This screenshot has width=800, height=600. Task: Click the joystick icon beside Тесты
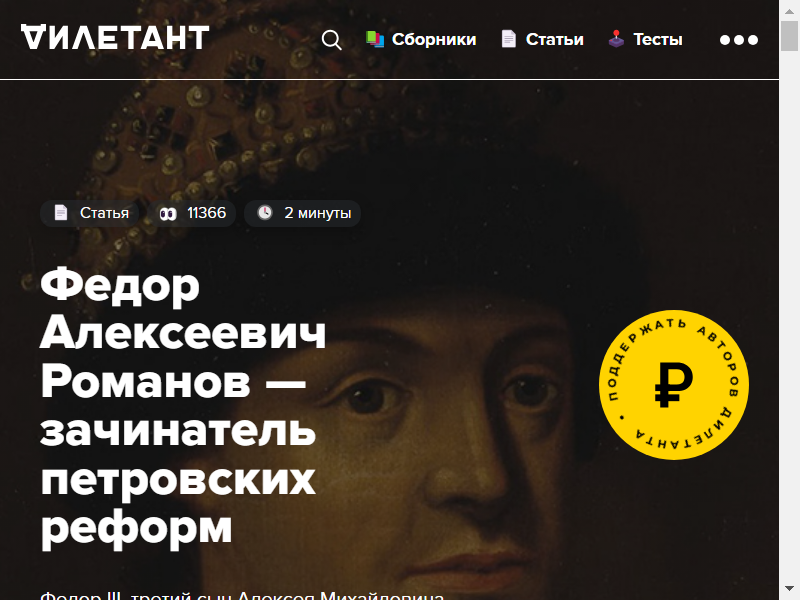(616, 39)
